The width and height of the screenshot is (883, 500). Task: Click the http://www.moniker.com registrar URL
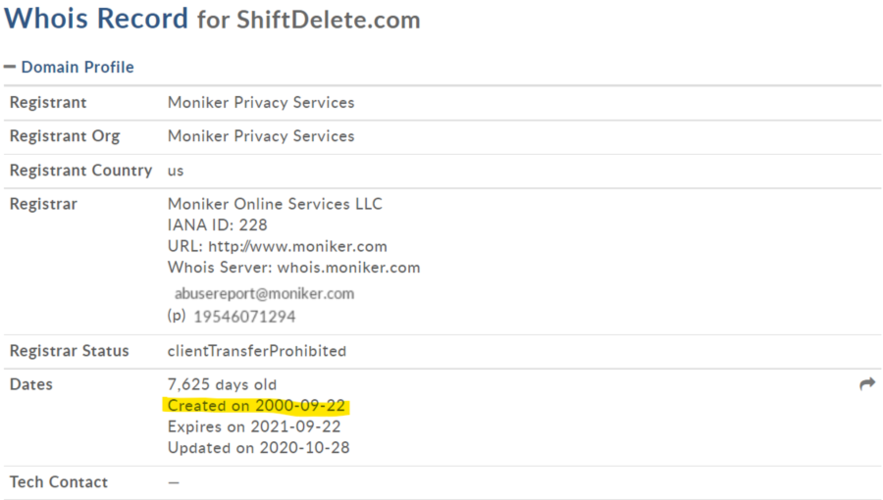pos(297,246)
